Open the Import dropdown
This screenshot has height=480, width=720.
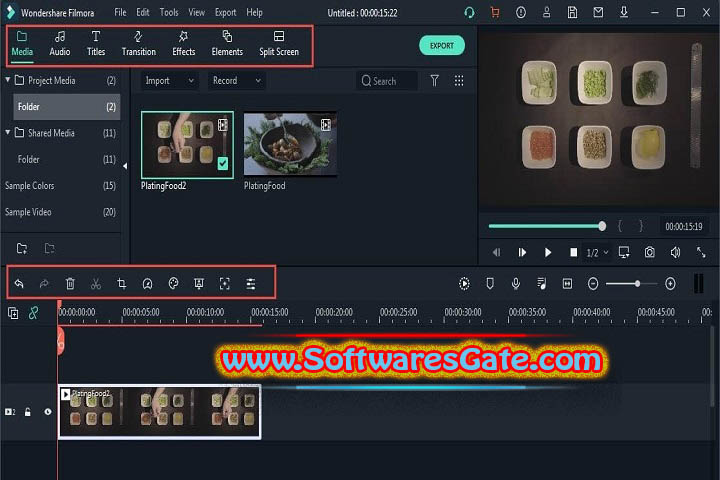(x=169, y=81)
